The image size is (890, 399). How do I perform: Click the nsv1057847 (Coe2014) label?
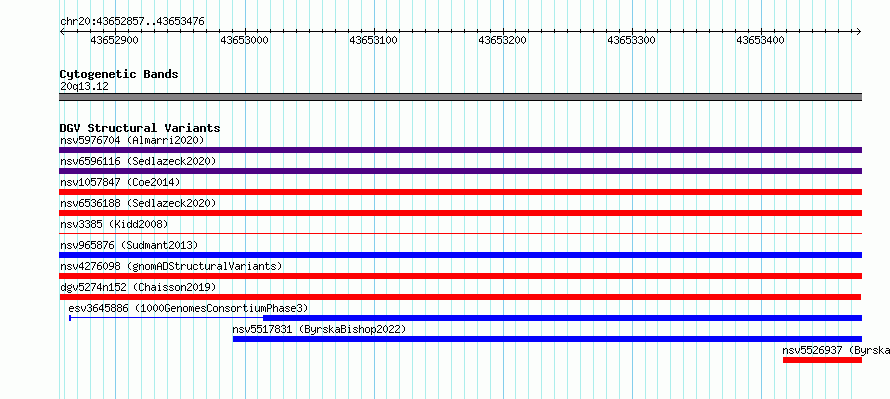(120, 182)
